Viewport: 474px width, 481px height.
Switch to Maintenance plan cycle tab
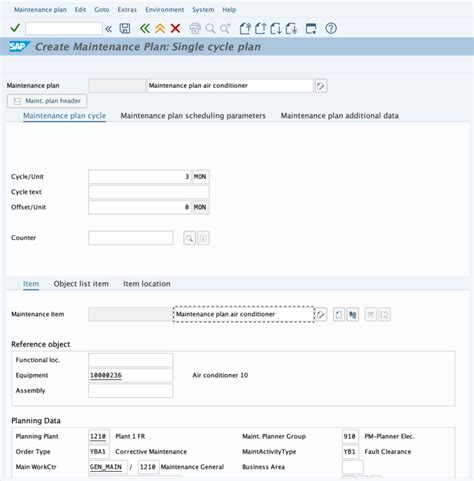click(x=64, y=116)
